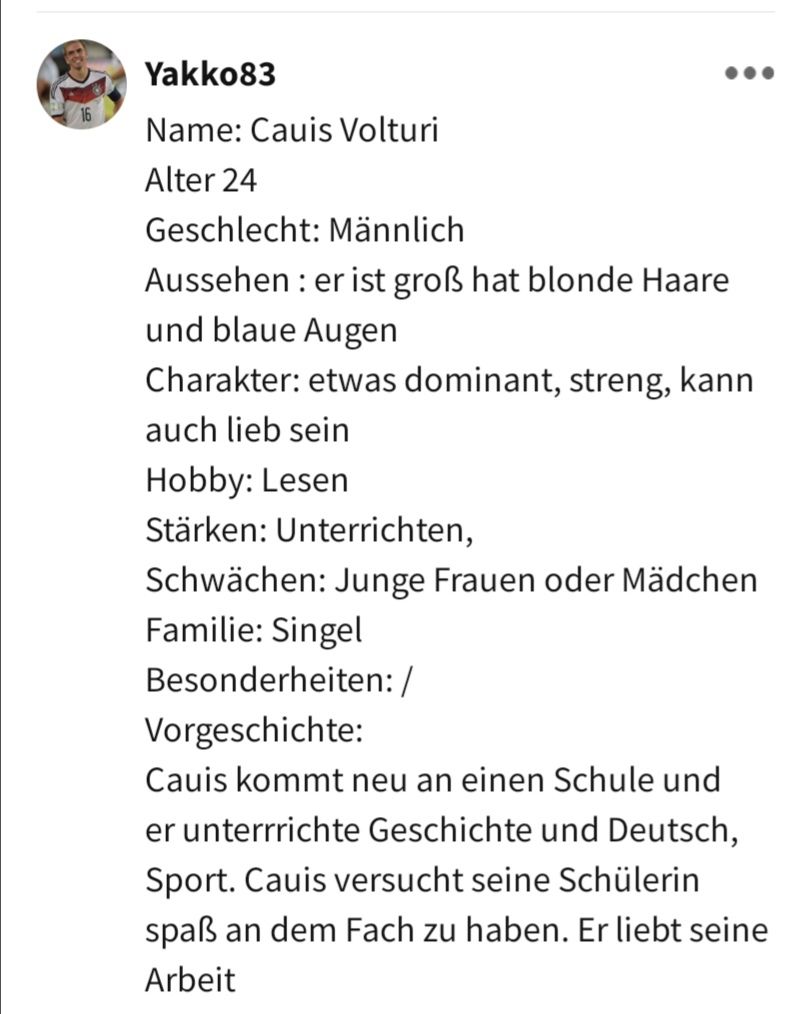Screen dimensions: 810x1014
Task: Select the final word 'Arbeit'
Action: [x=191, y=980]
